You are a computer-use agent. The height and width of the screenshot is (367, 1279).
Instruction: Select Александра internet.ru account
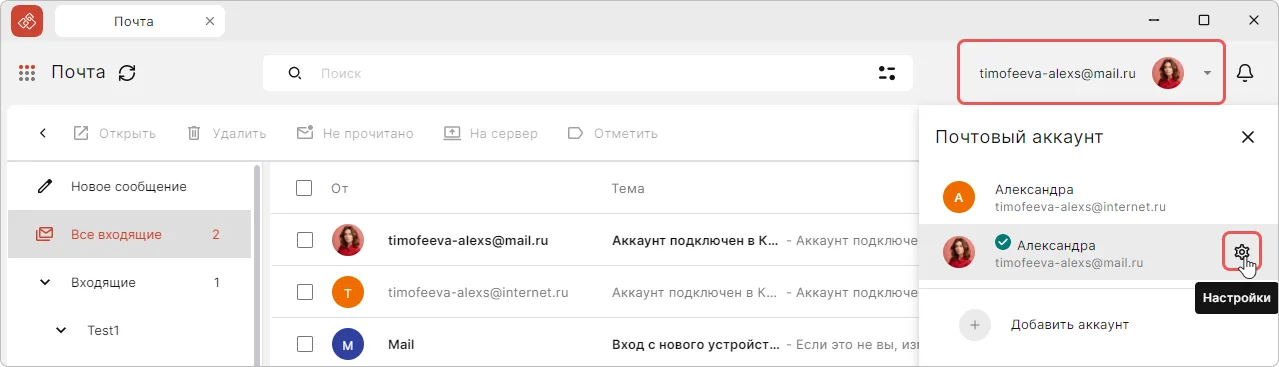[1098, 198]
